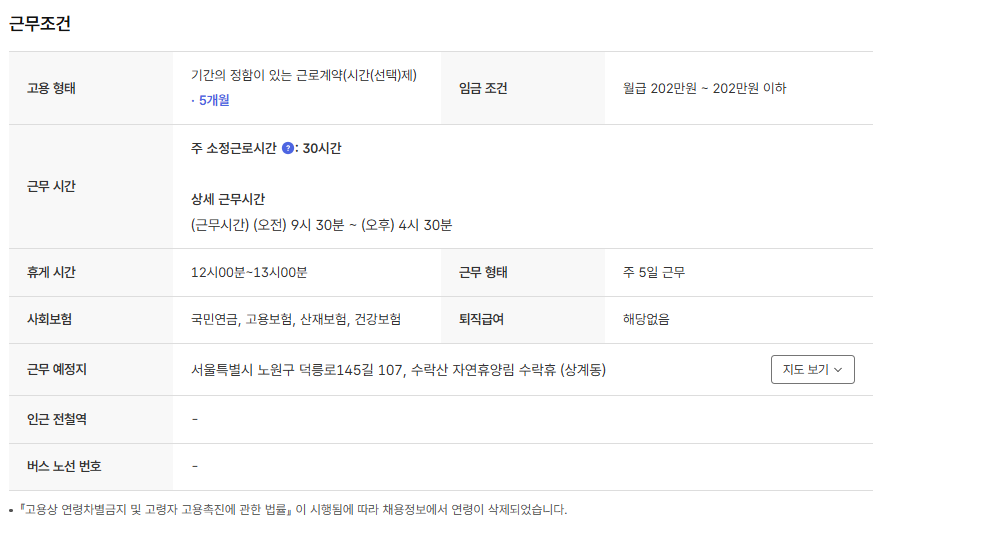
Task: Select the 상세 근무시간 subheading
Action: [x=228, y=199]
